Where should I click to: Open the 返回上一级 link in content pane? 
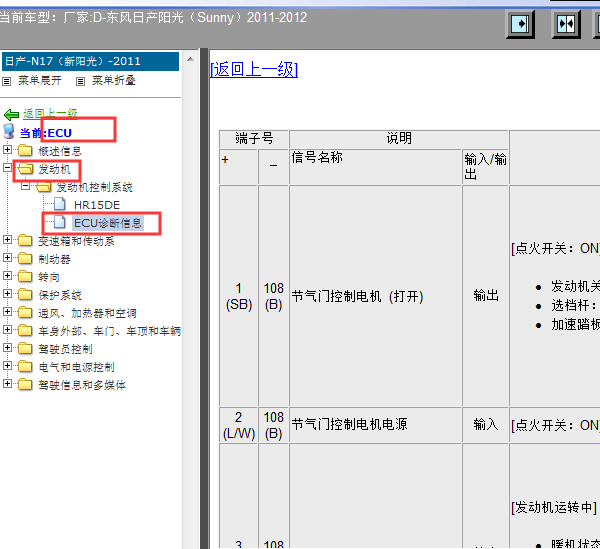click(x=254, y=70)
